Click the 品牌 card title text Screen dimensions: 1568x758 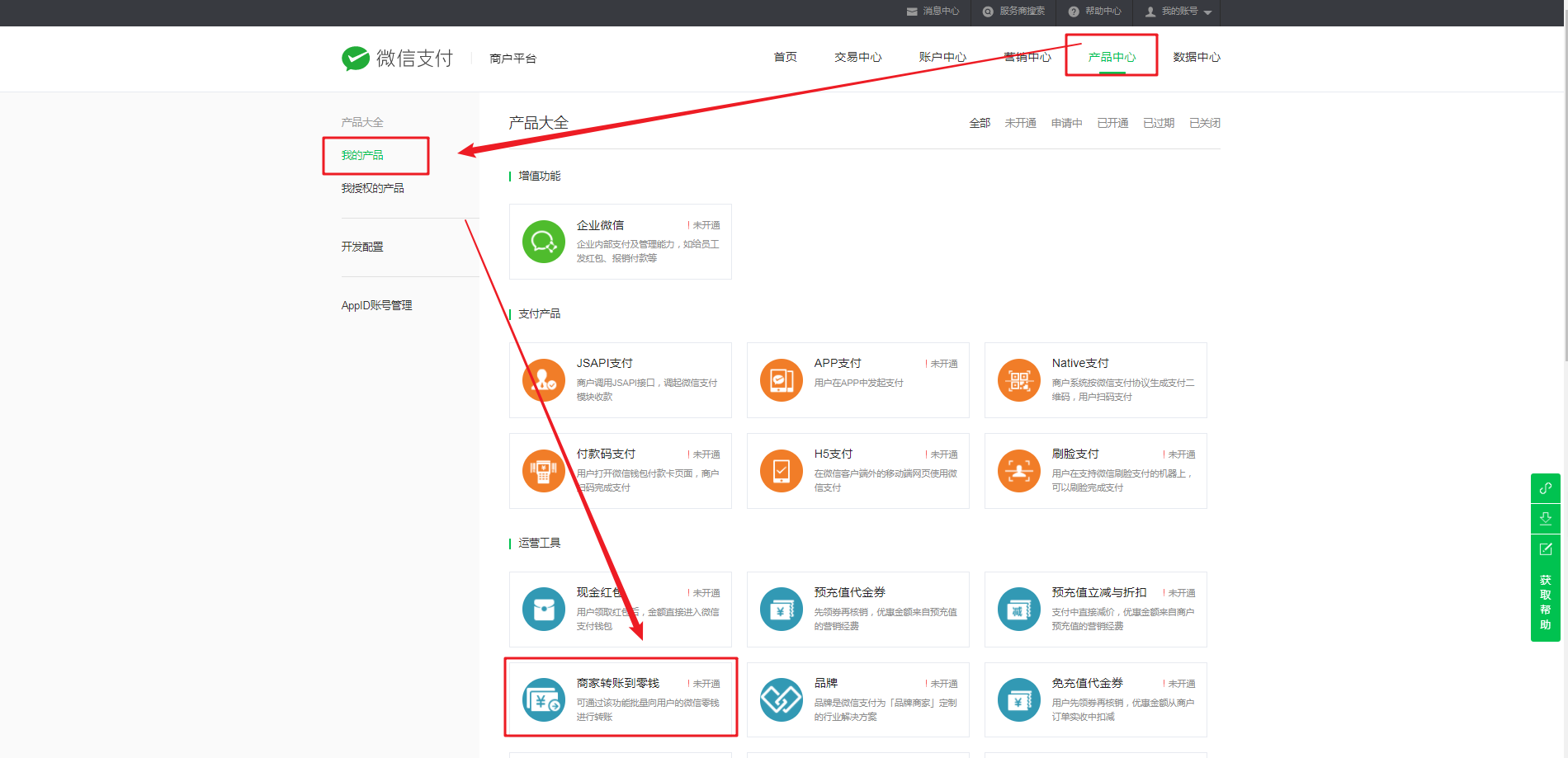click(826, 683)
